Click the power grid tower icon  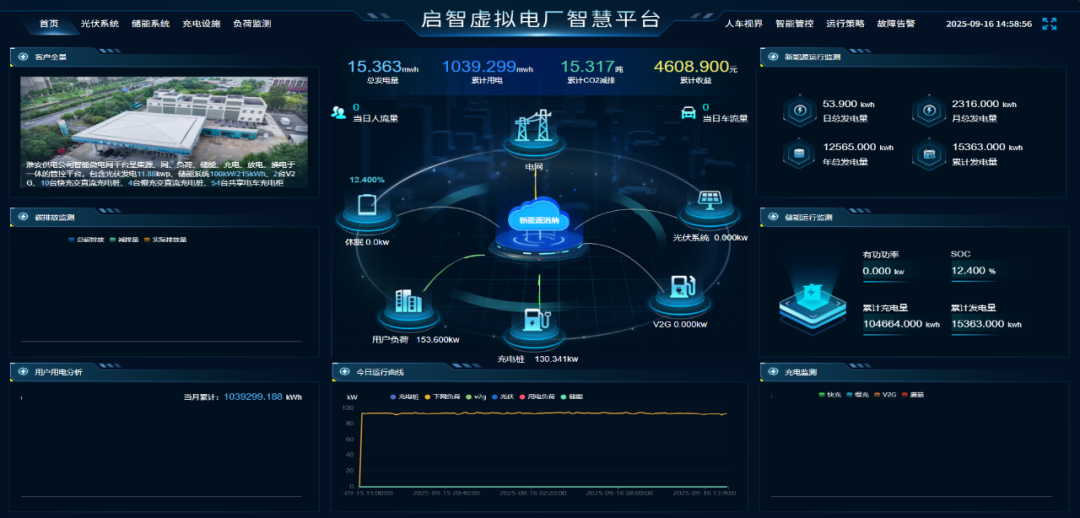coord(535,127)
